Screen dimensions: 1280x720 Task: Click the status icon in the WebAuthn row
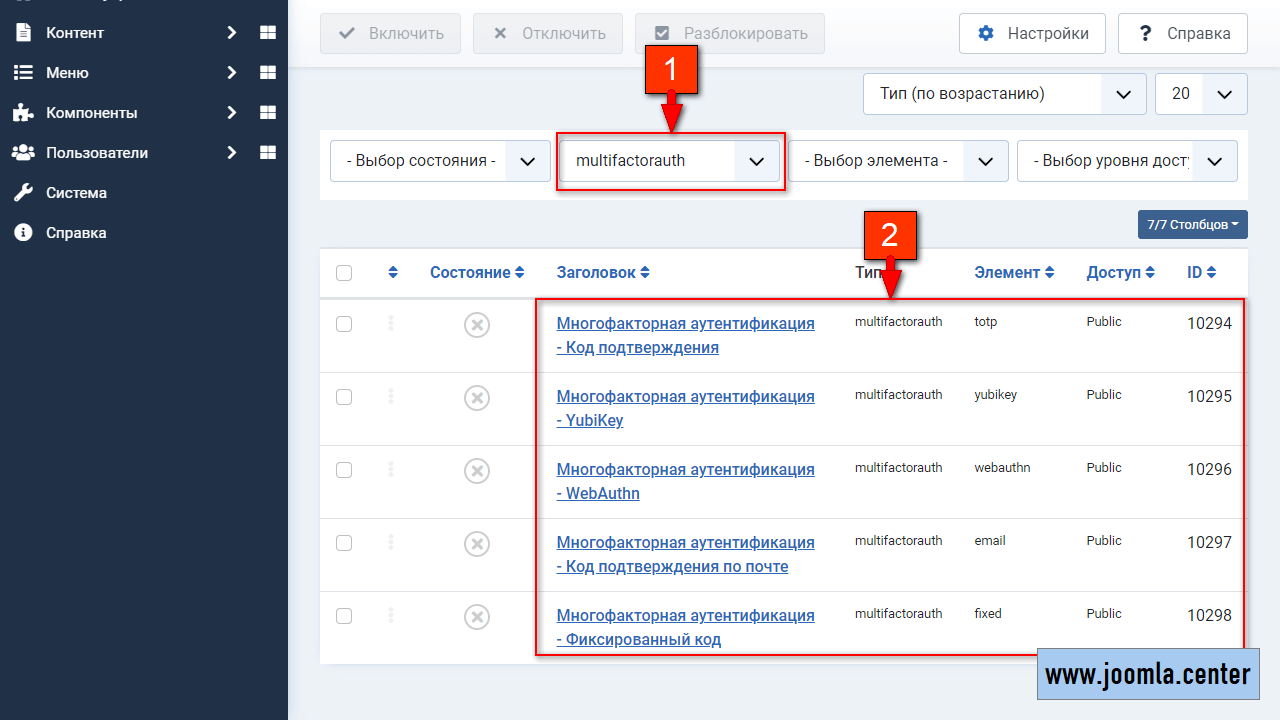click(x=477, y=471)
